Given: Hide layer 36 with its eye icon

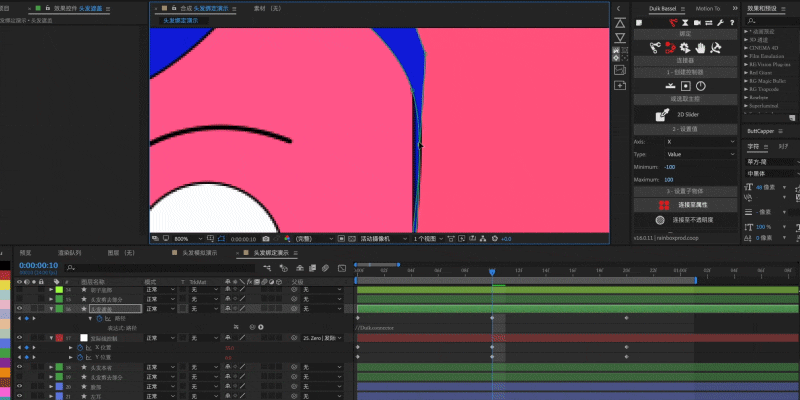Looking at the screenshot, I should click(19, 309).
